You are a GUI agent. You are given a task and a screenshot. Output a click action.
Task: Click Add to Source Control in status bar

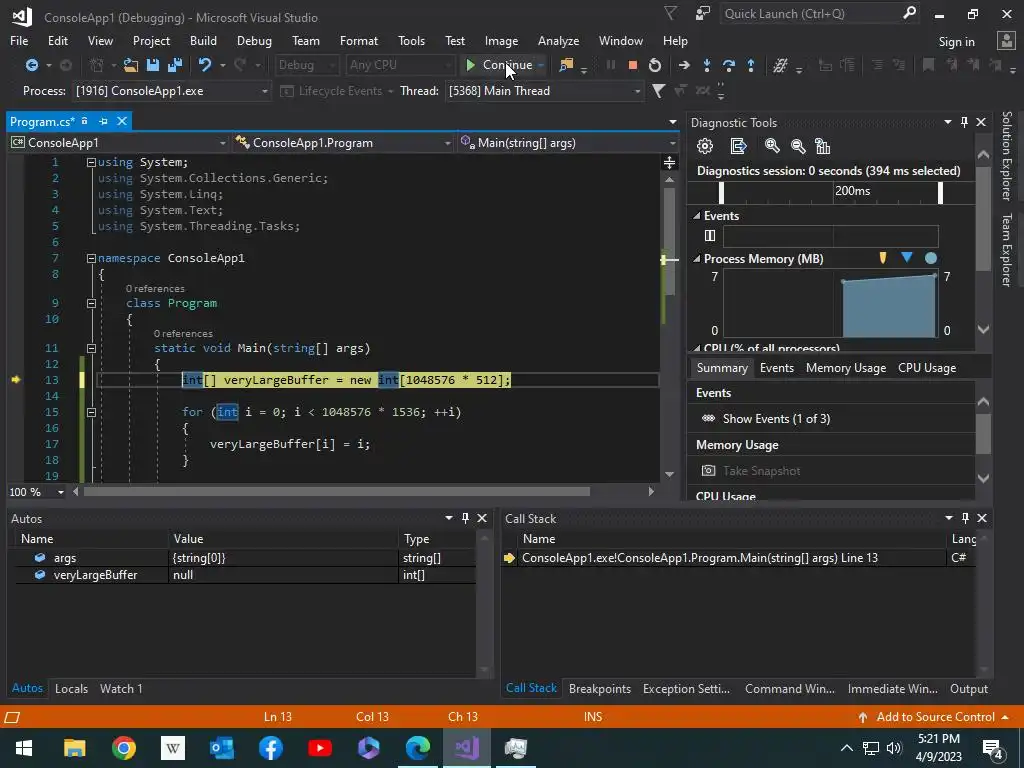935,716
